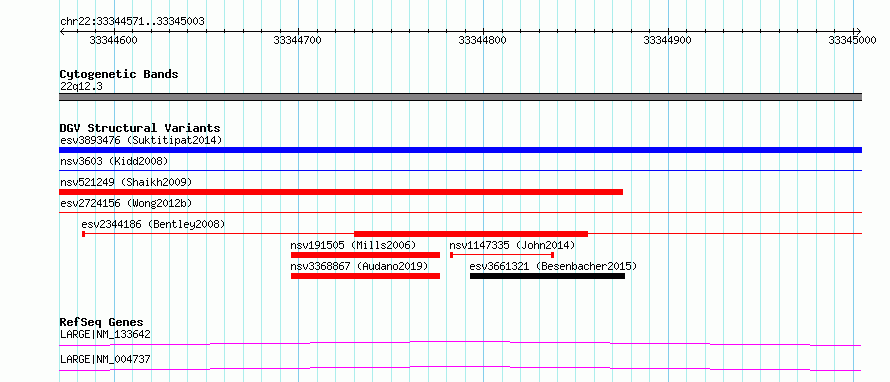Screen dimensions: 890x382
Task: Click ruler position 33345000
Action: point(852,40)
